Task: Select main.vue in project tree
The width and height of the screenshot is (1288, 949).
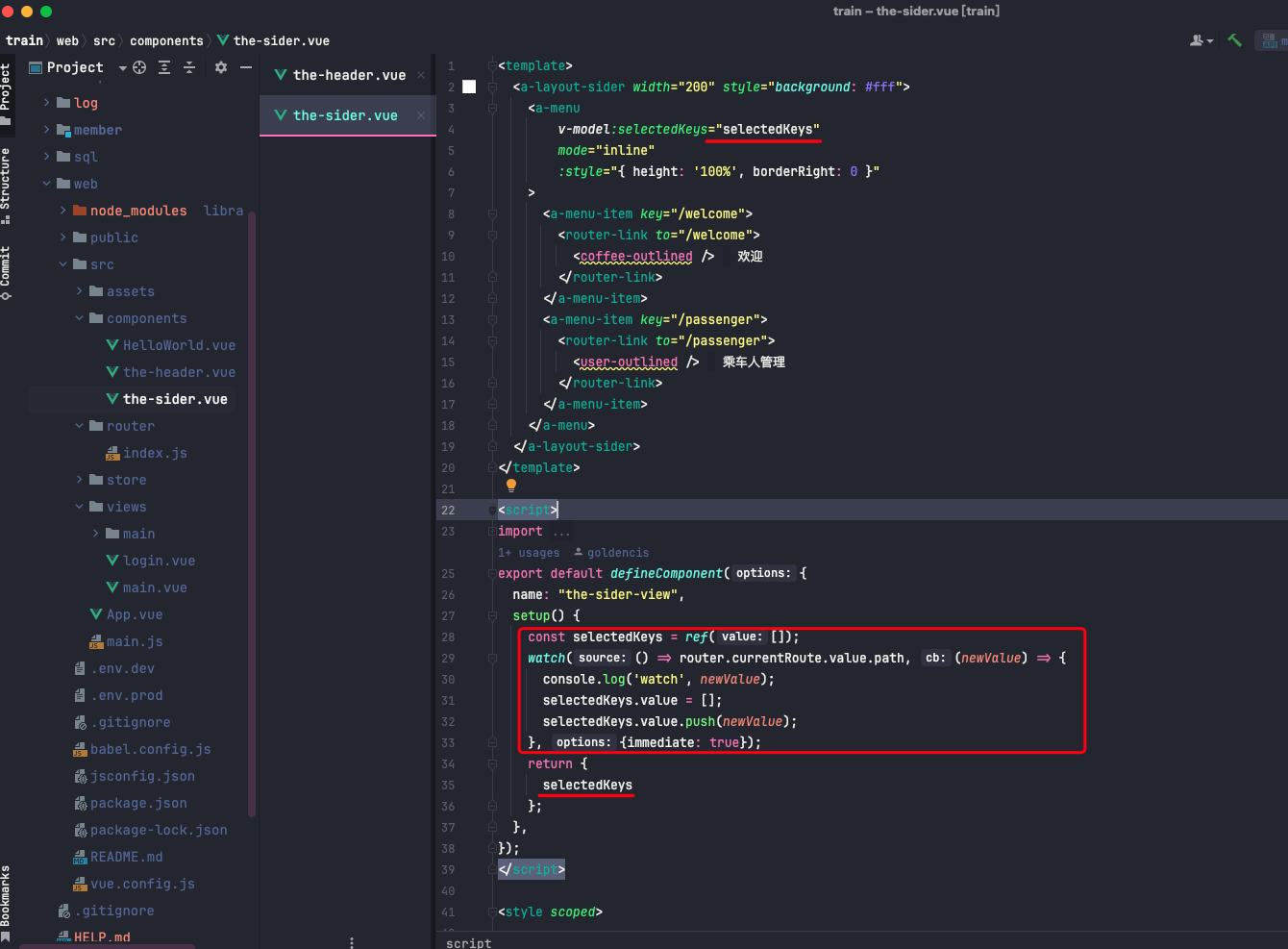Action: coord(155,587)
